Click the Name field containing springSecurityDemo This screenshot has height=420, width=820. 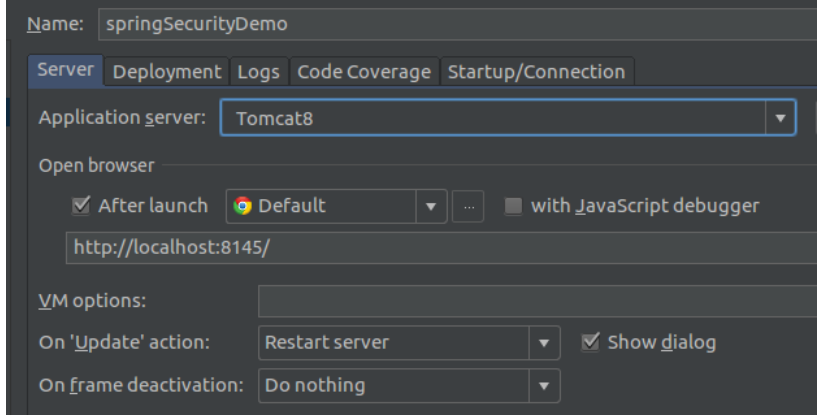click(458, 24)
